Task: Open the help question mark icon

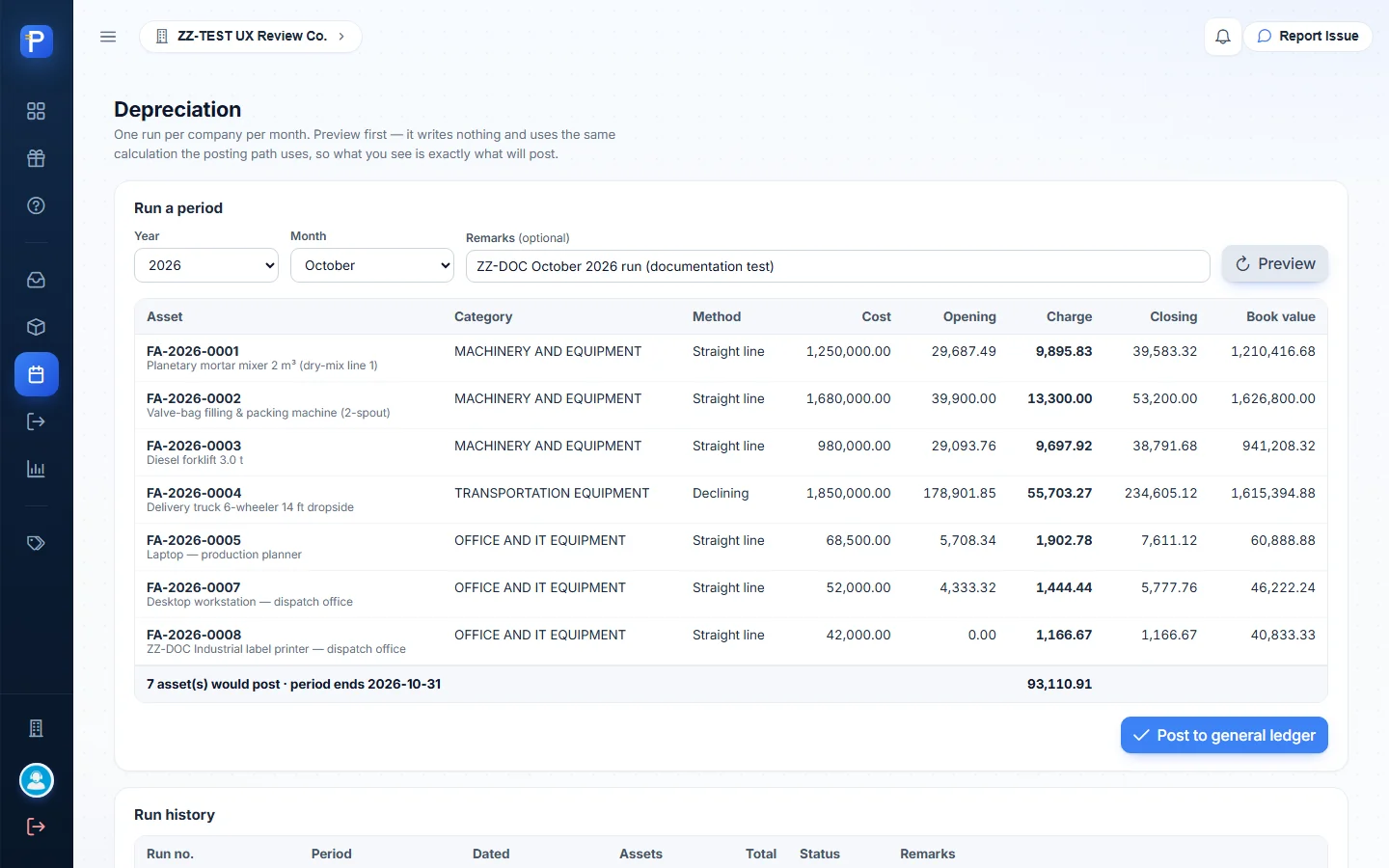Action: pos(37,205)
